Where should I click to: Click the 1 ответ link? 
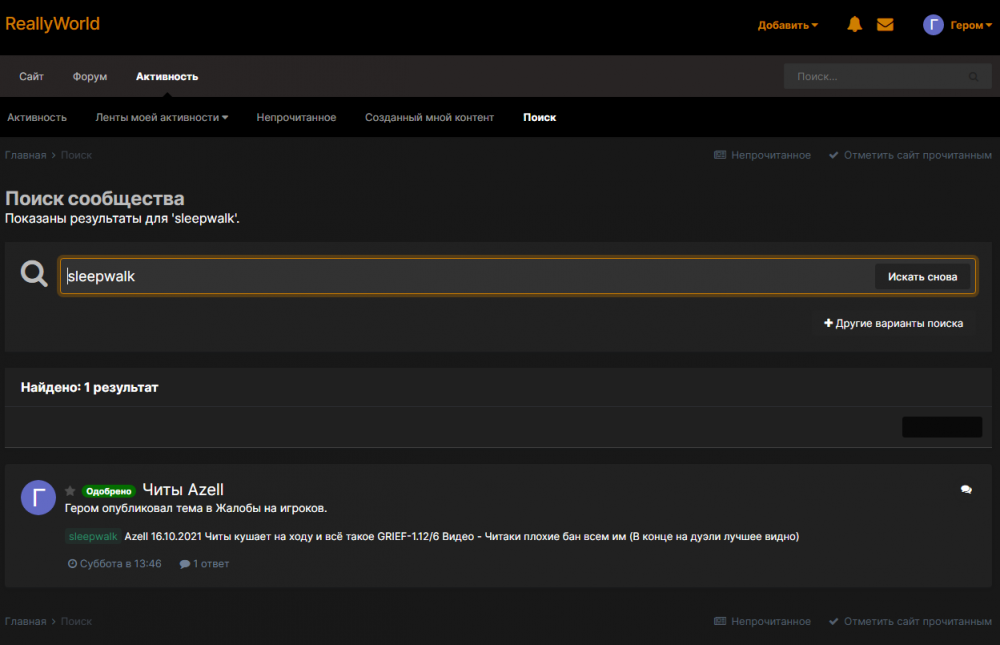coord(205,564)
